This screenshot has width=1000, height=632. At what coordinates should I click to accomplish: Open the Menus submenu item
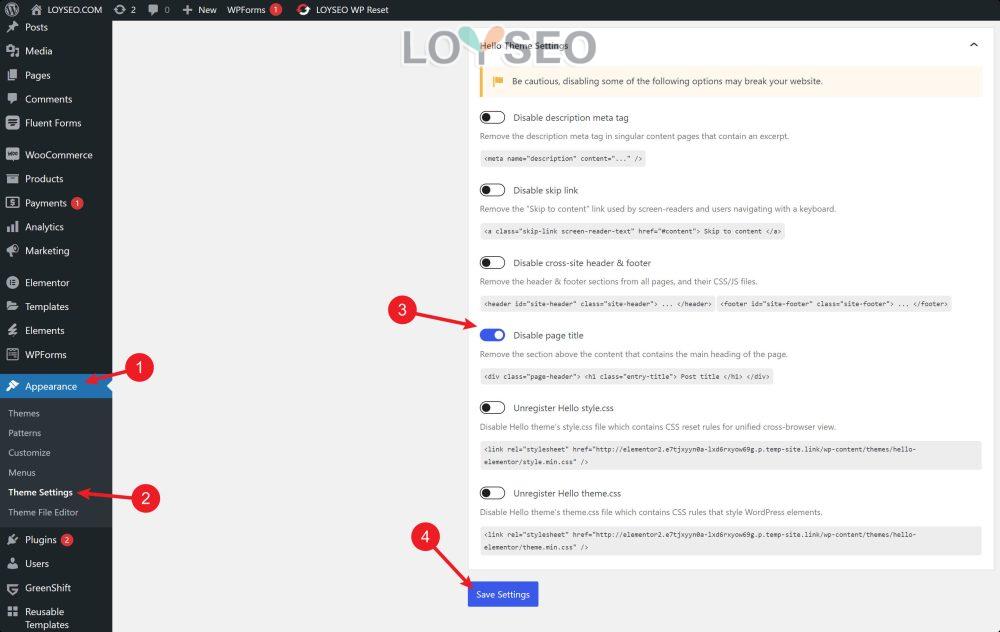22,473
